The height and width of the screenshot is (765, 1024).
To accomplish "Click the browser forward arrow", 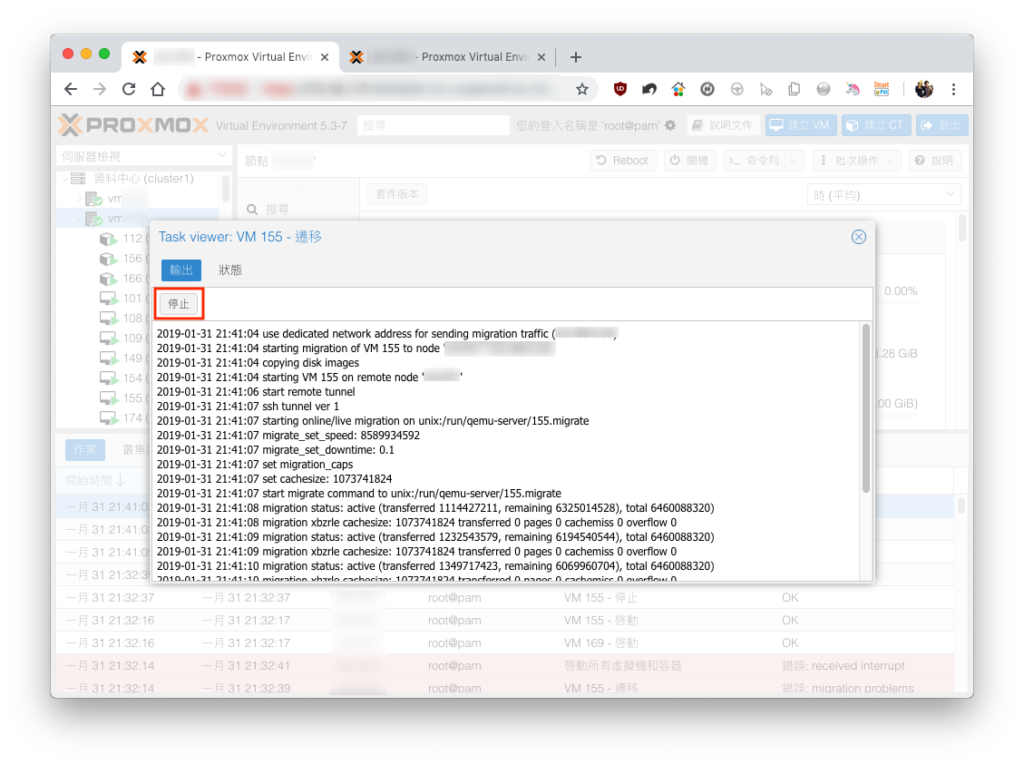I will pos(100,90).
